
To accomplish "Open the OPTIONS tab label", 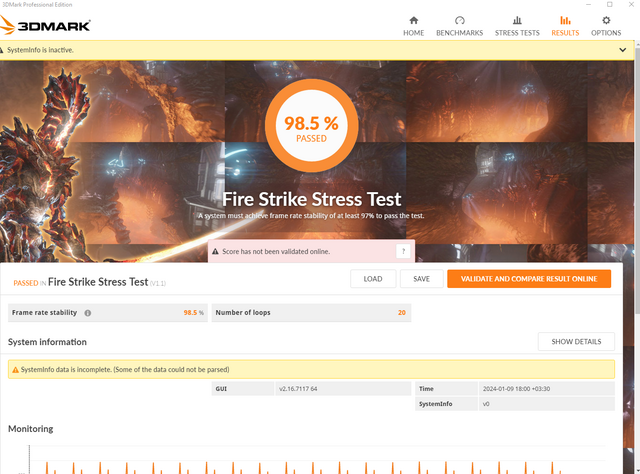I will click(x=606, y=33).
